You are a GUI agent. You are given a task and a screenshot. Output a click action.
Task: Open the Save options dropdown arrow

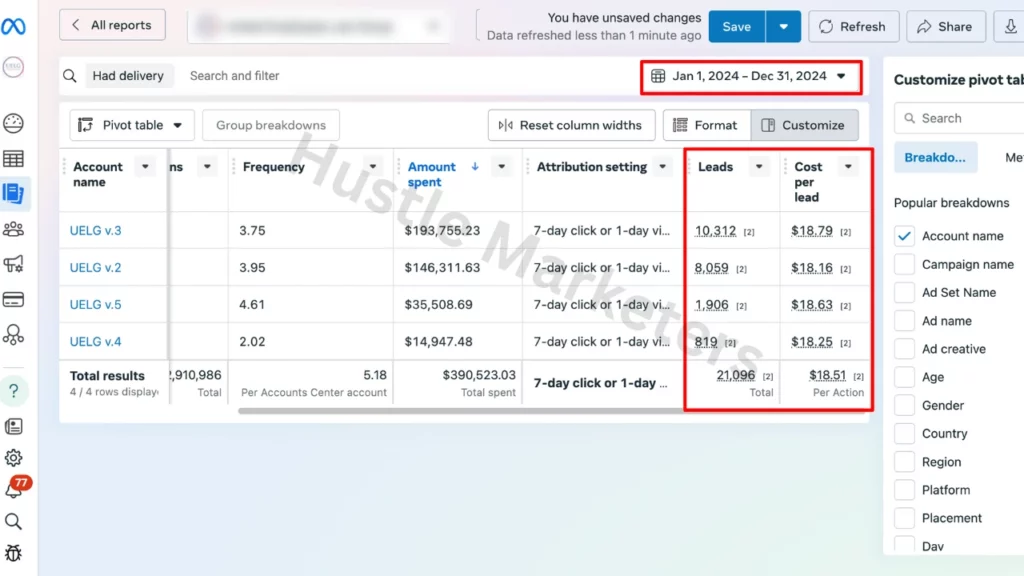783,27
